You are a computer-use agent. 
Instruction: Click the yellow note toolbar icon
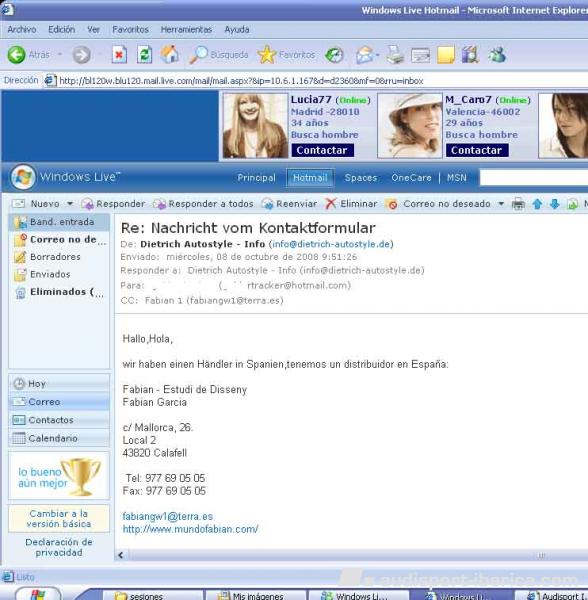[446, 55]
